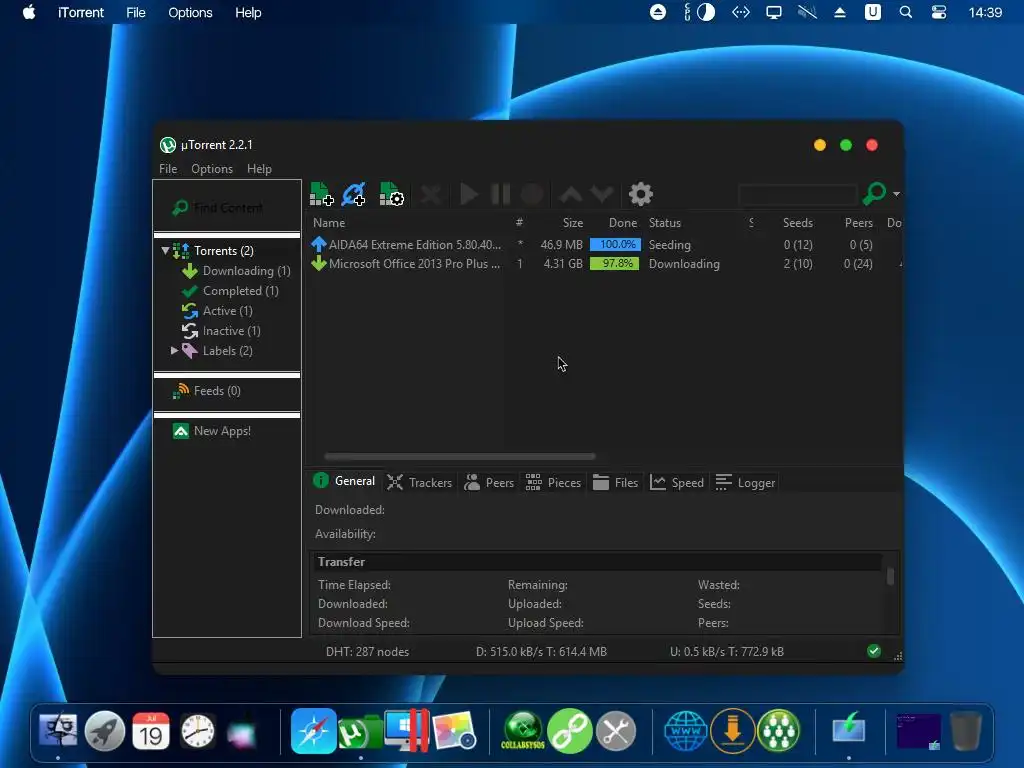Select Completed (1) in the sidebar

point(240,291)
